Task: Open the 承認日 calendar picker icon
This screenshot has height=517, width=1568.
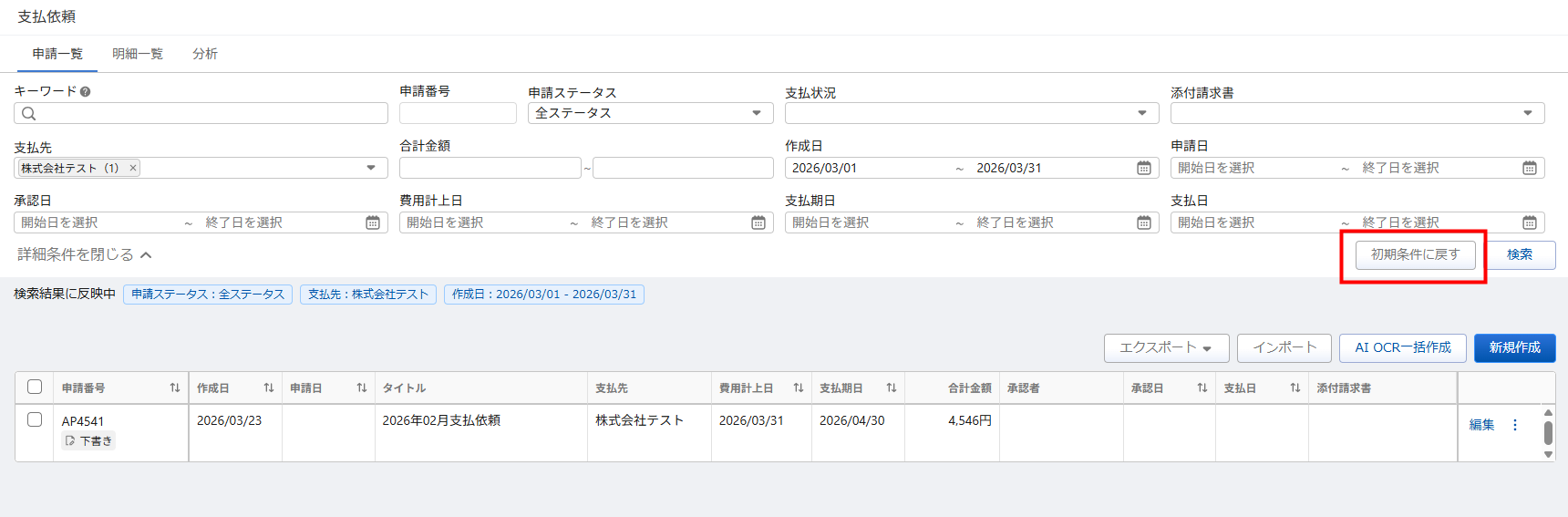Action: pyautogui.click(x=372, y=222)
